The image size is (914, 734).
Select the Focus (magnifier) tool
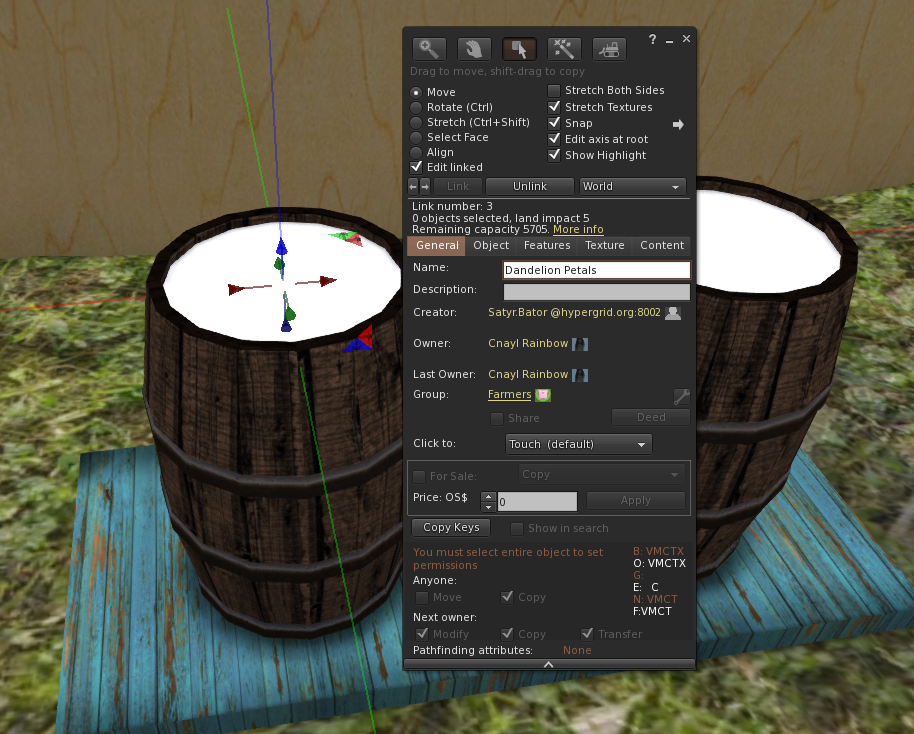[428, 49]
